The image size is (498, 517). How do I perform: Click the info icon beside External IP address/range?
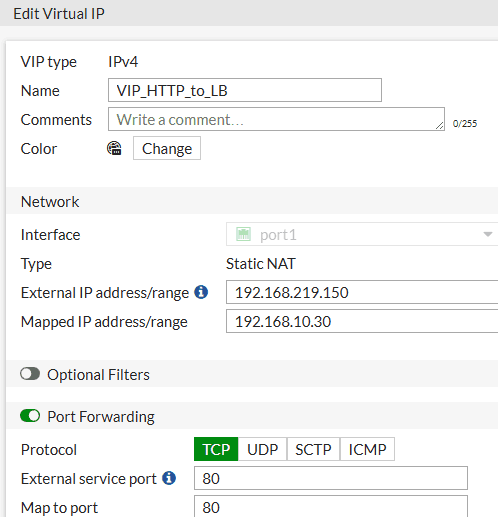[201, 292]
